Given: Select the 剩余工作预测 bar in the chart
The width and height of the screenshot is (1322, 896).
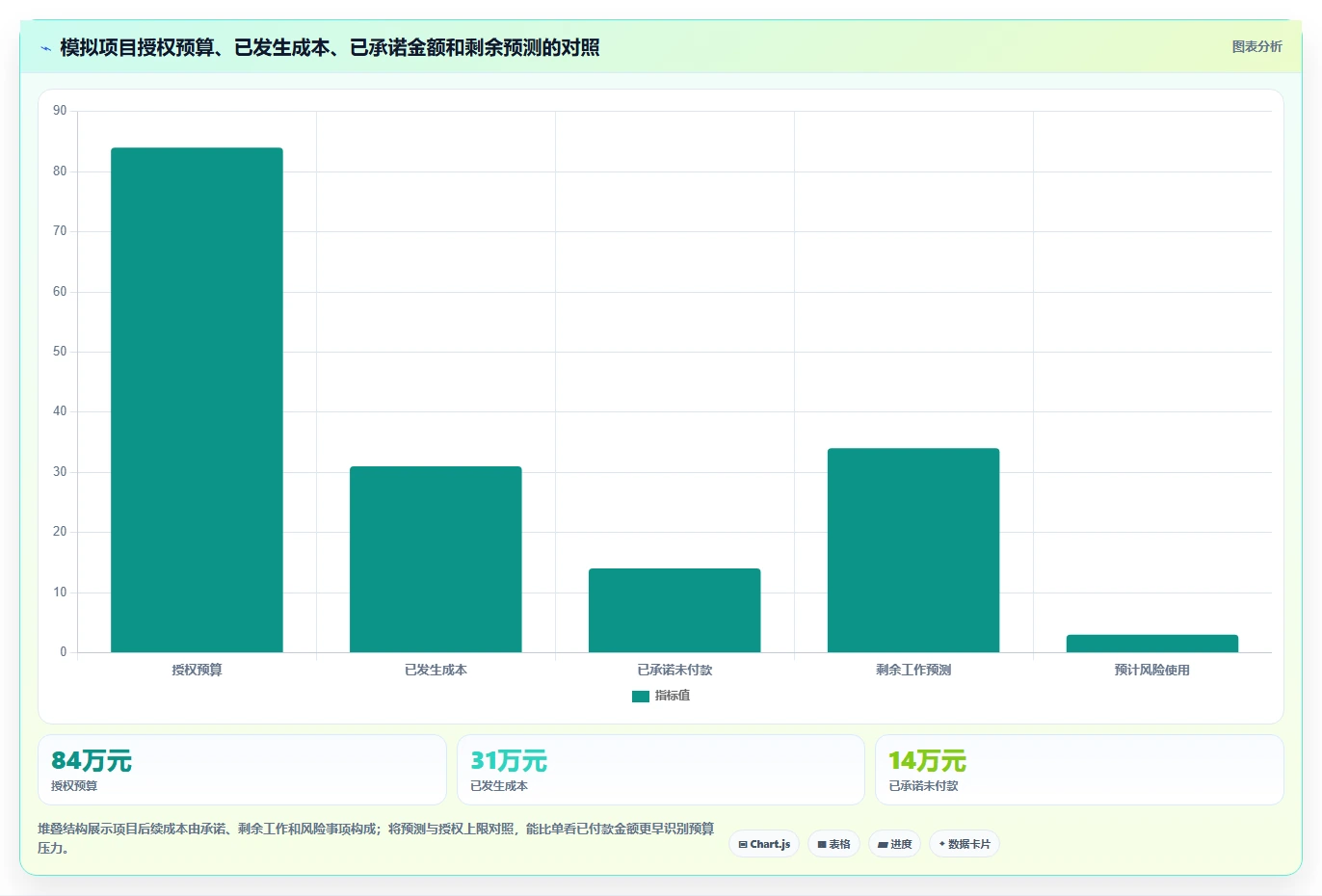Looking at the screenshot, I should point(913,550).
